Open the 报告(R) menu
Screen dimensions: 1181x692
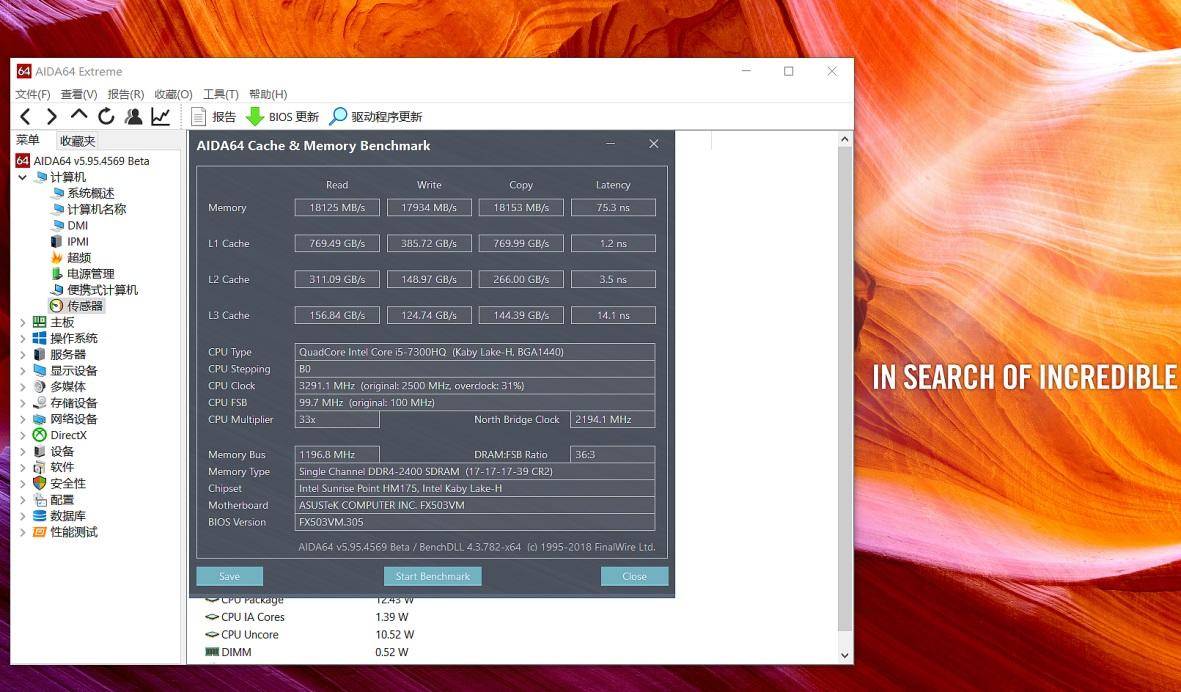coord(125,93)
